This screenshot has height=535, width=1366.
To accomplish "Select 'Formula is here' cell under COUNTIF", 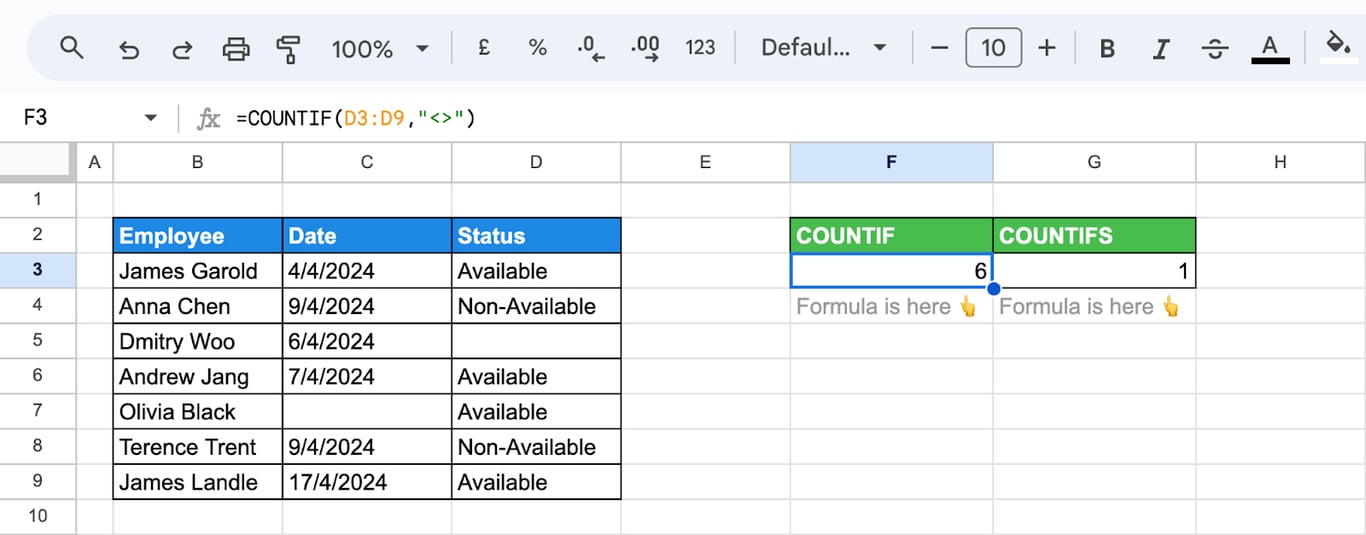I will tap(891, 306).
